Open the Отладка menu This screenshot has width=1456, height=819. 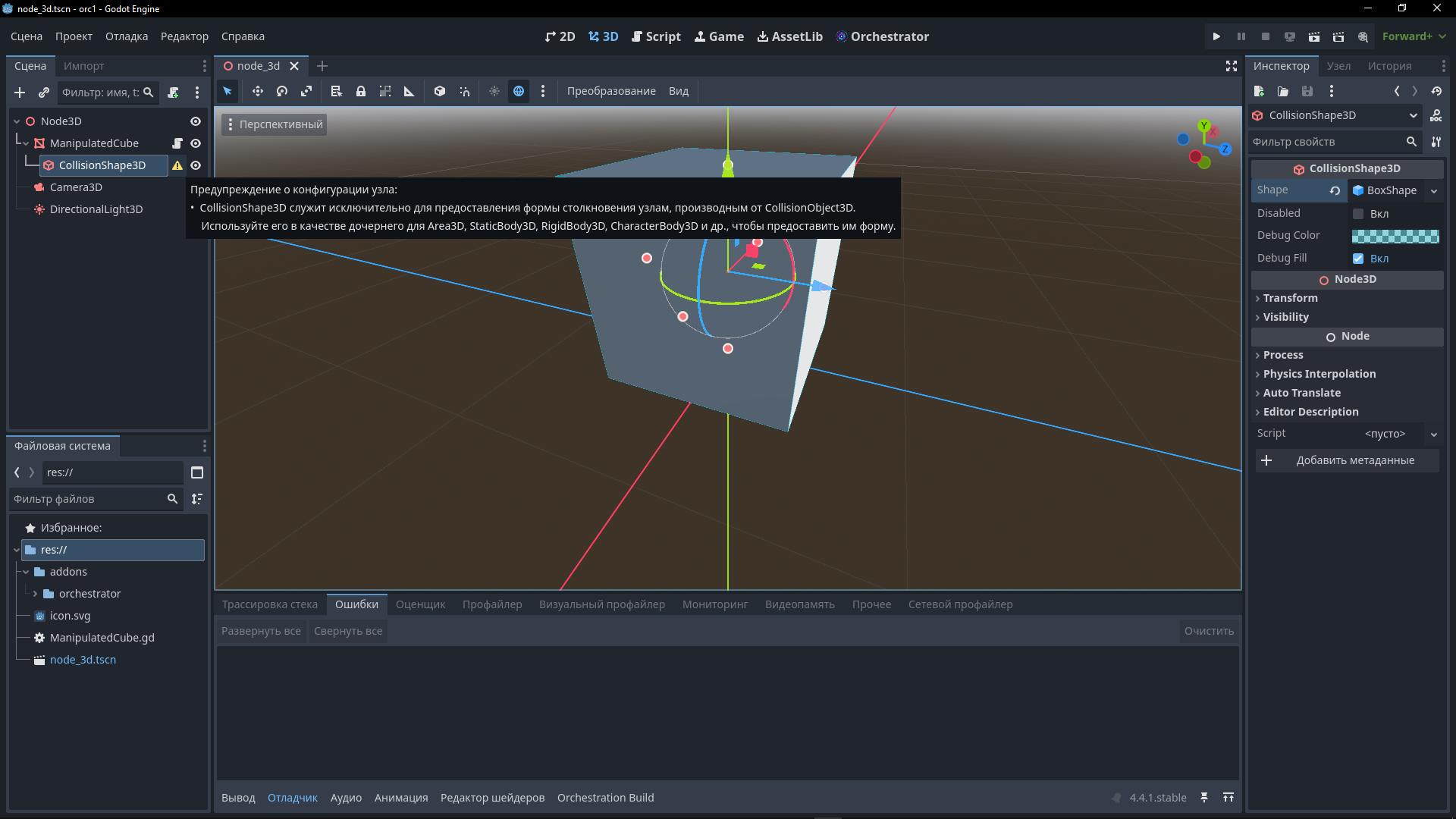point(127,36)
